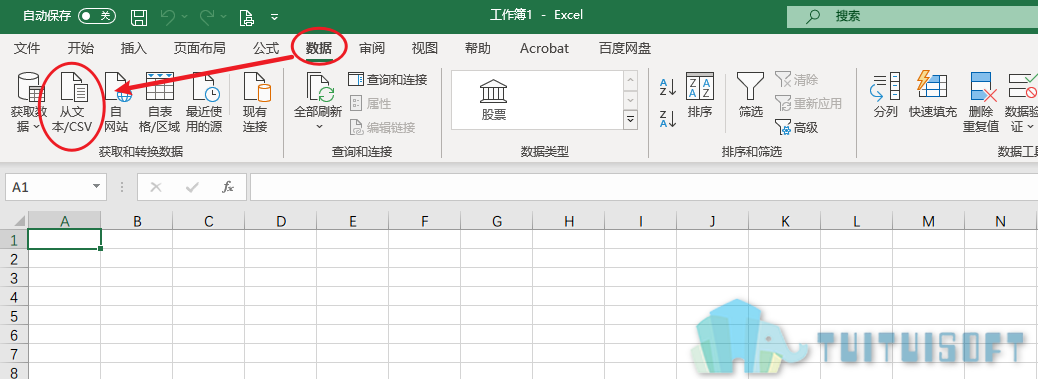This screenshot has width=1038, height=379.
Task: Move up one row in data types gallery
Action: point(630,80)
